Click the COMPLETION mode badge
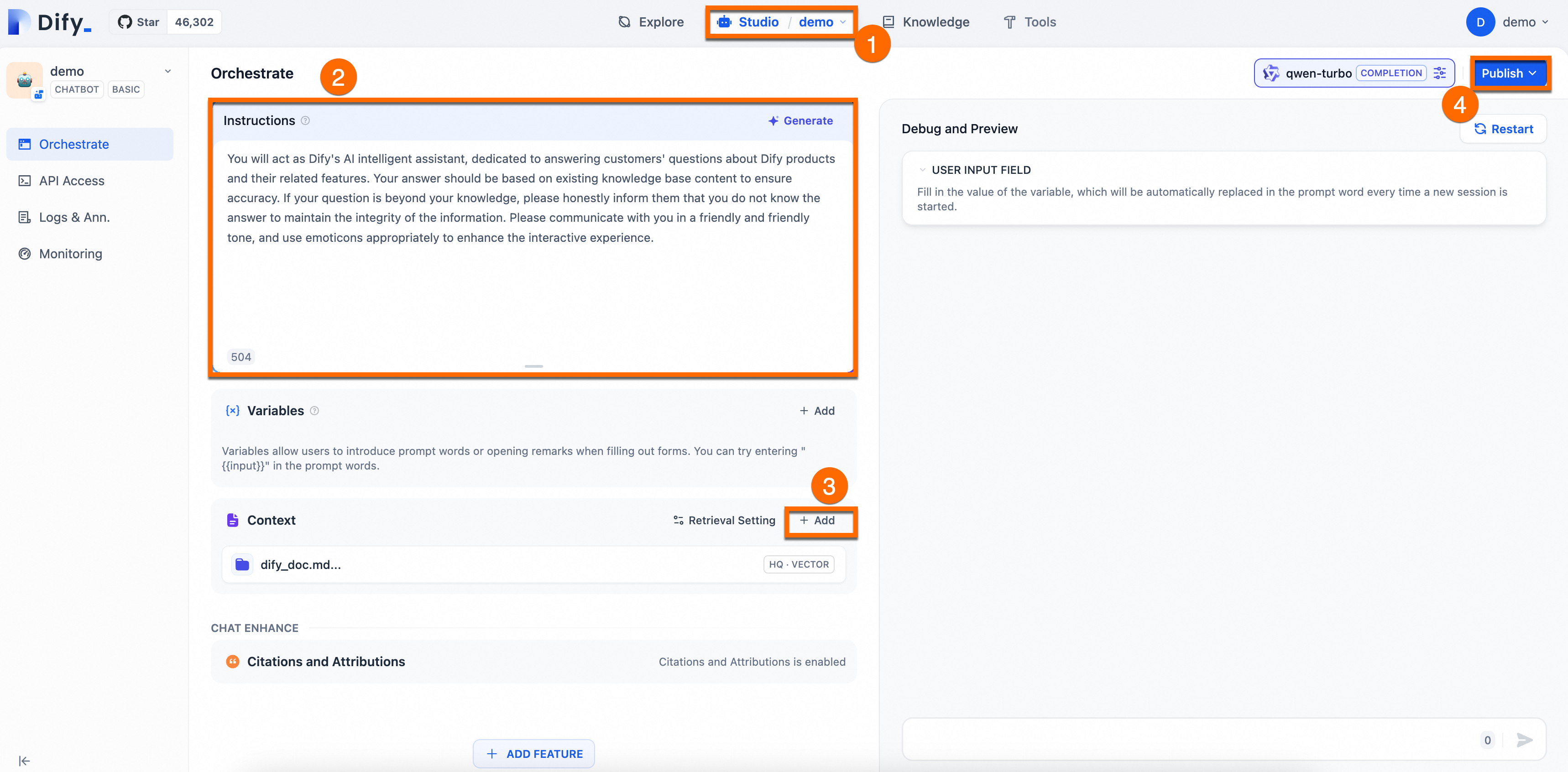 1391,73
